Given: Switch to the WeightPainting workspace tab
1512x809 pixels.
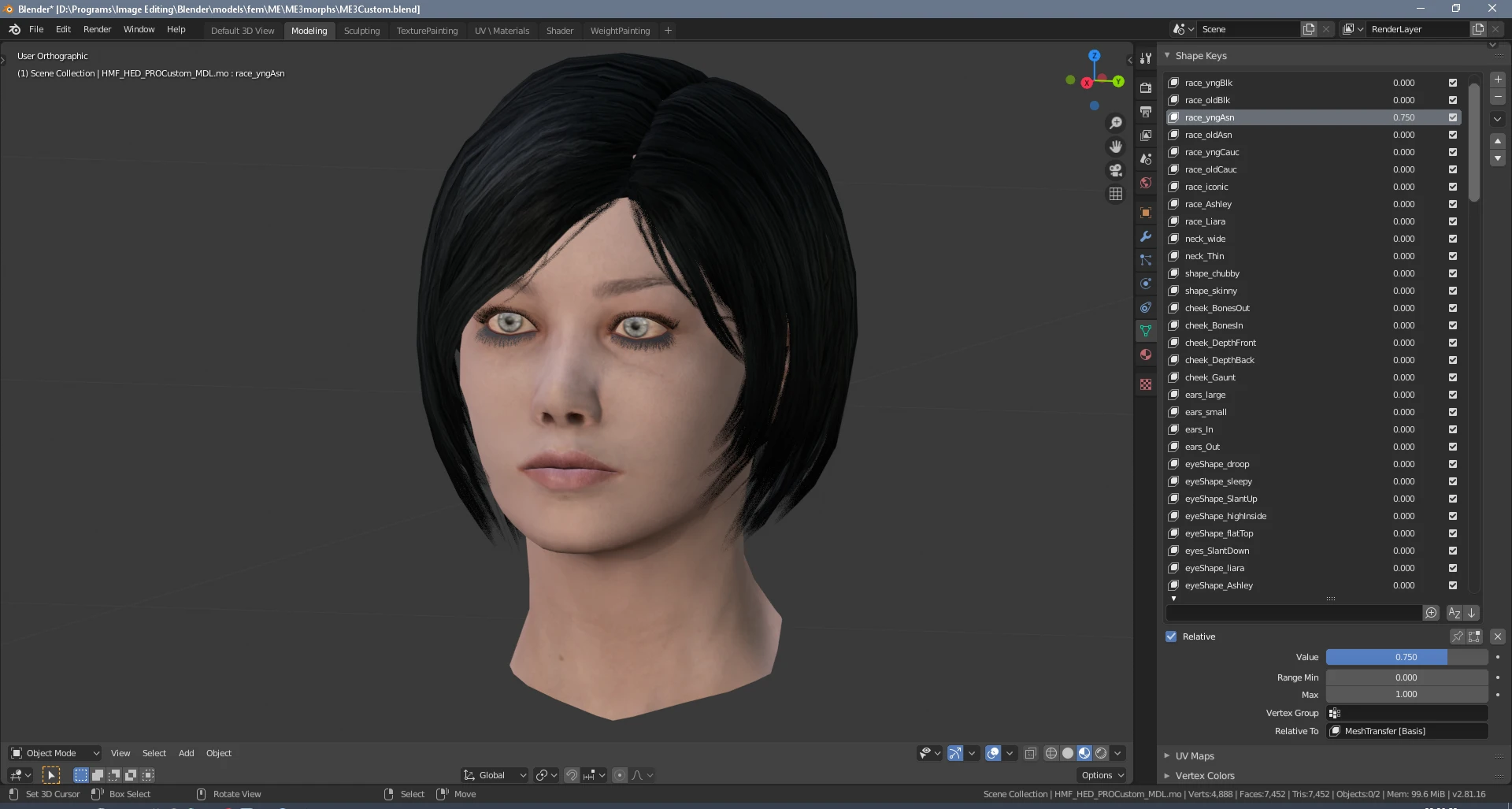Looking at the screenshot, I should pyautogui.click(x=620, y=31).
